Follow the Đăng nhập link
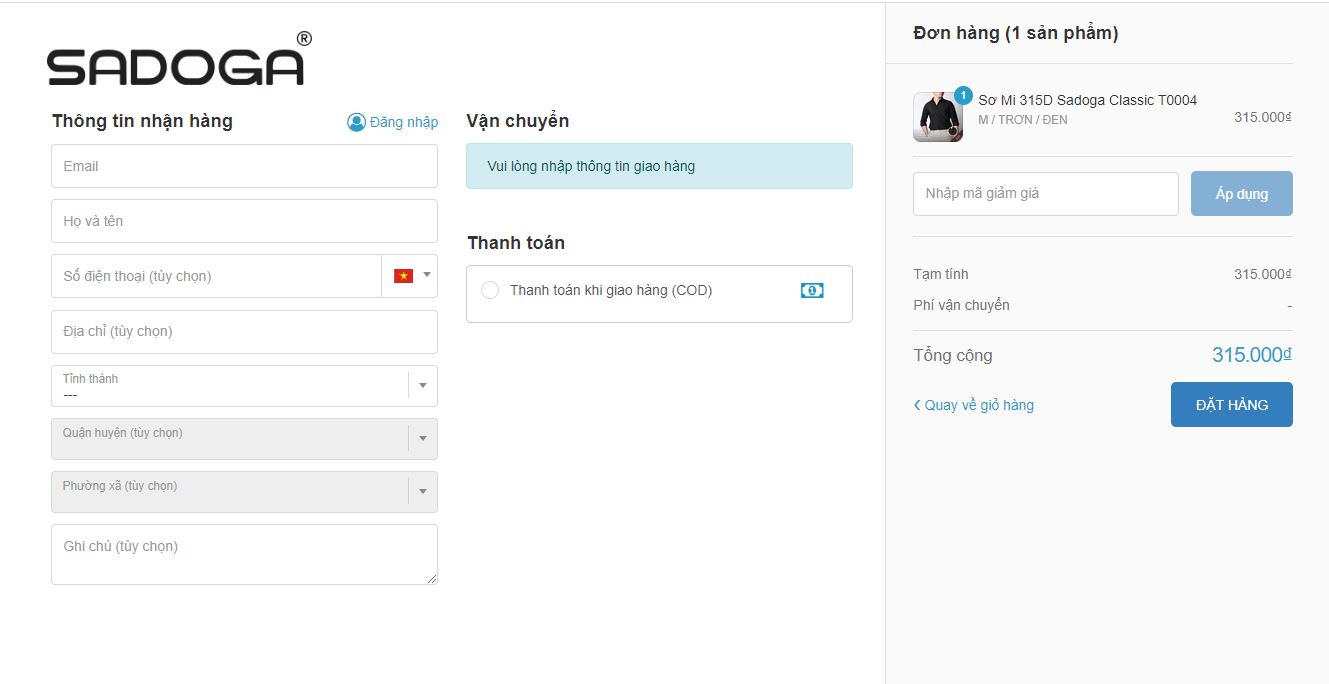Viewport: 1329px width, 684px height. tap(403, 122)
